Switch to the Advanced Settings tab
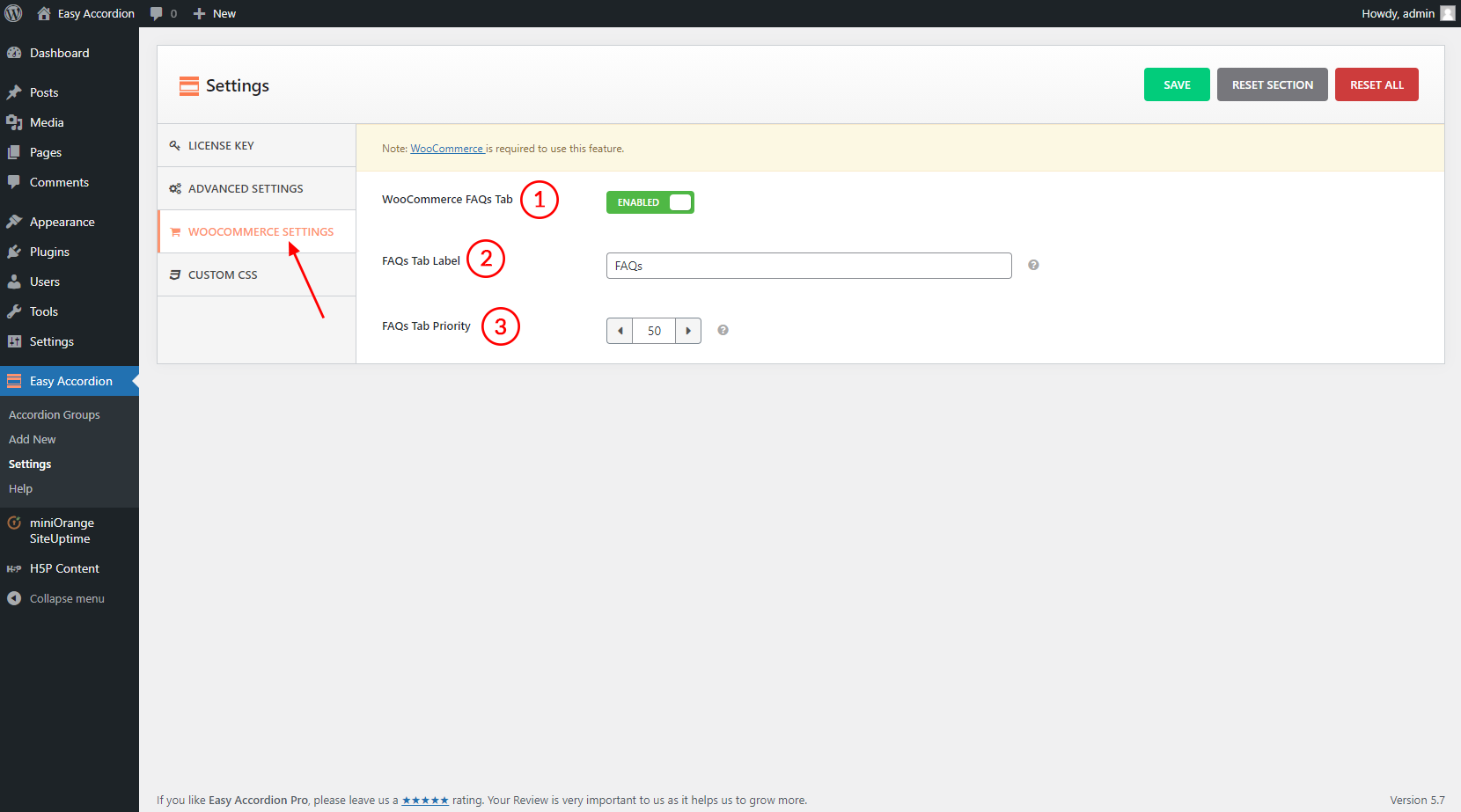1461x812 pixels. tap(246, 188)
